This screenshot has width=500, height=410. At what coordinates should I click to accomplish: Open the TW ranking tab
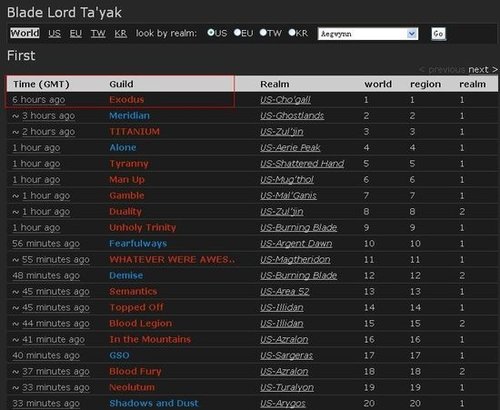98,33
